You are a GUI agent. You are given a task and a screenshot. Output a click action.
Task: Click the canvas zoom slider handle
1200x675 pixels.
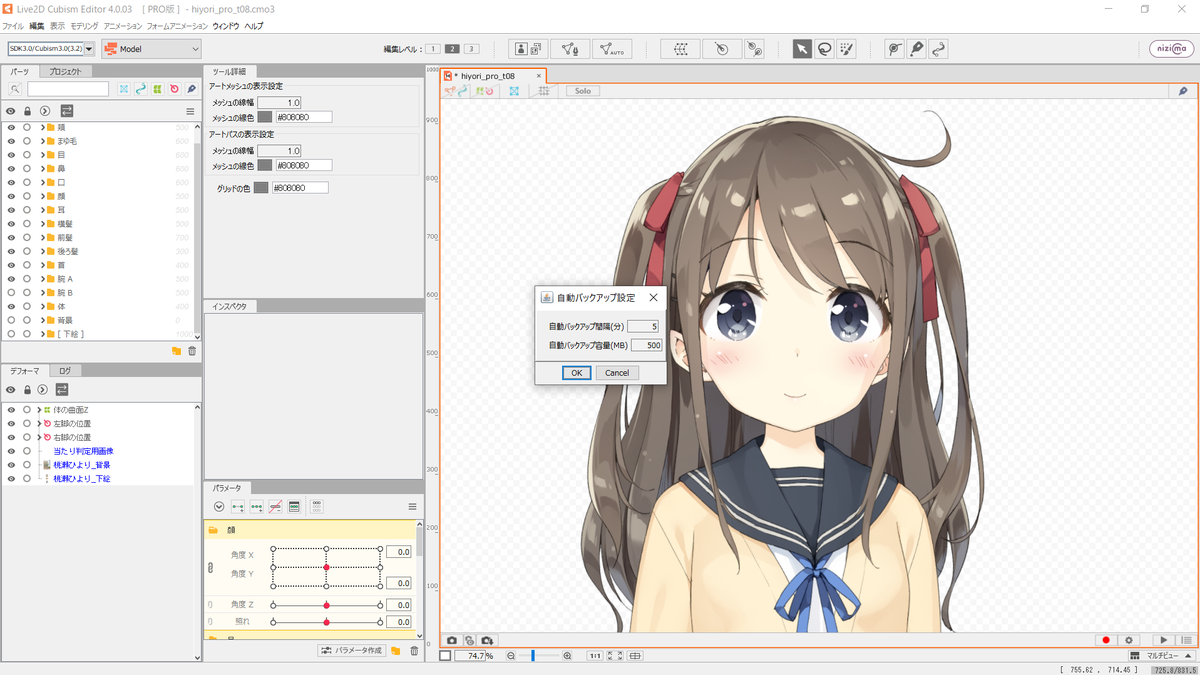point(533,656)
